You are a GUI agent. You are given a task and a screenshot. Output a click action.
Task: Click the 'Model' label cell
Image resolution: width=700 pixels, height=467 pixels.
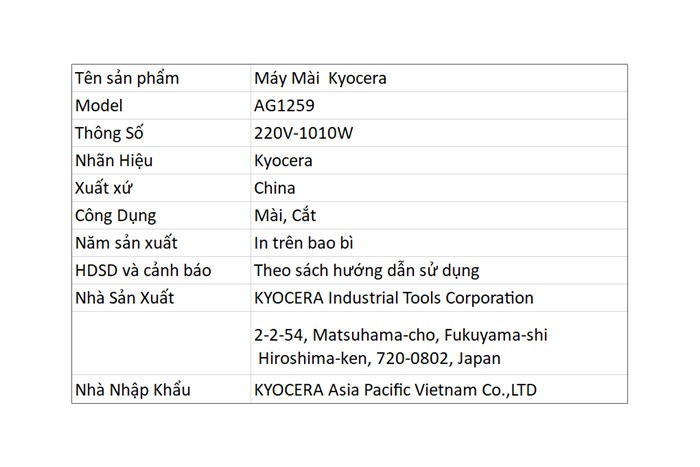pyautogui.click(x=161, y=106)
